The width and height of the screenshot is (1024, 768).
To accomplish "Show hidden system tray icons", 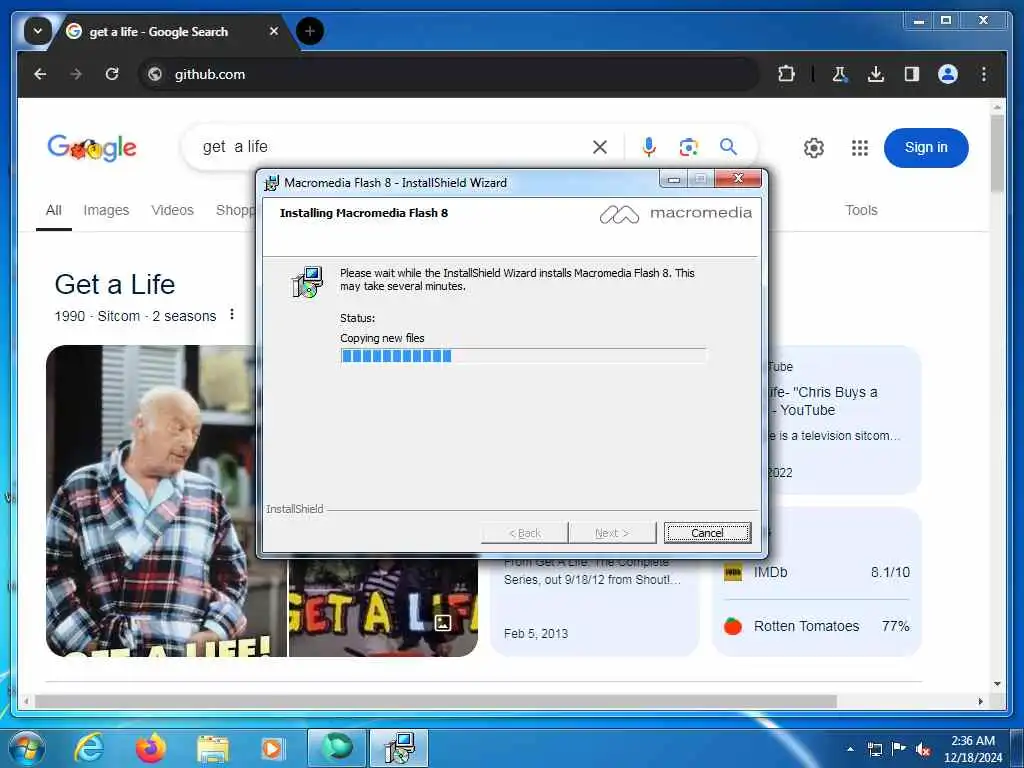I will [850, 749].
